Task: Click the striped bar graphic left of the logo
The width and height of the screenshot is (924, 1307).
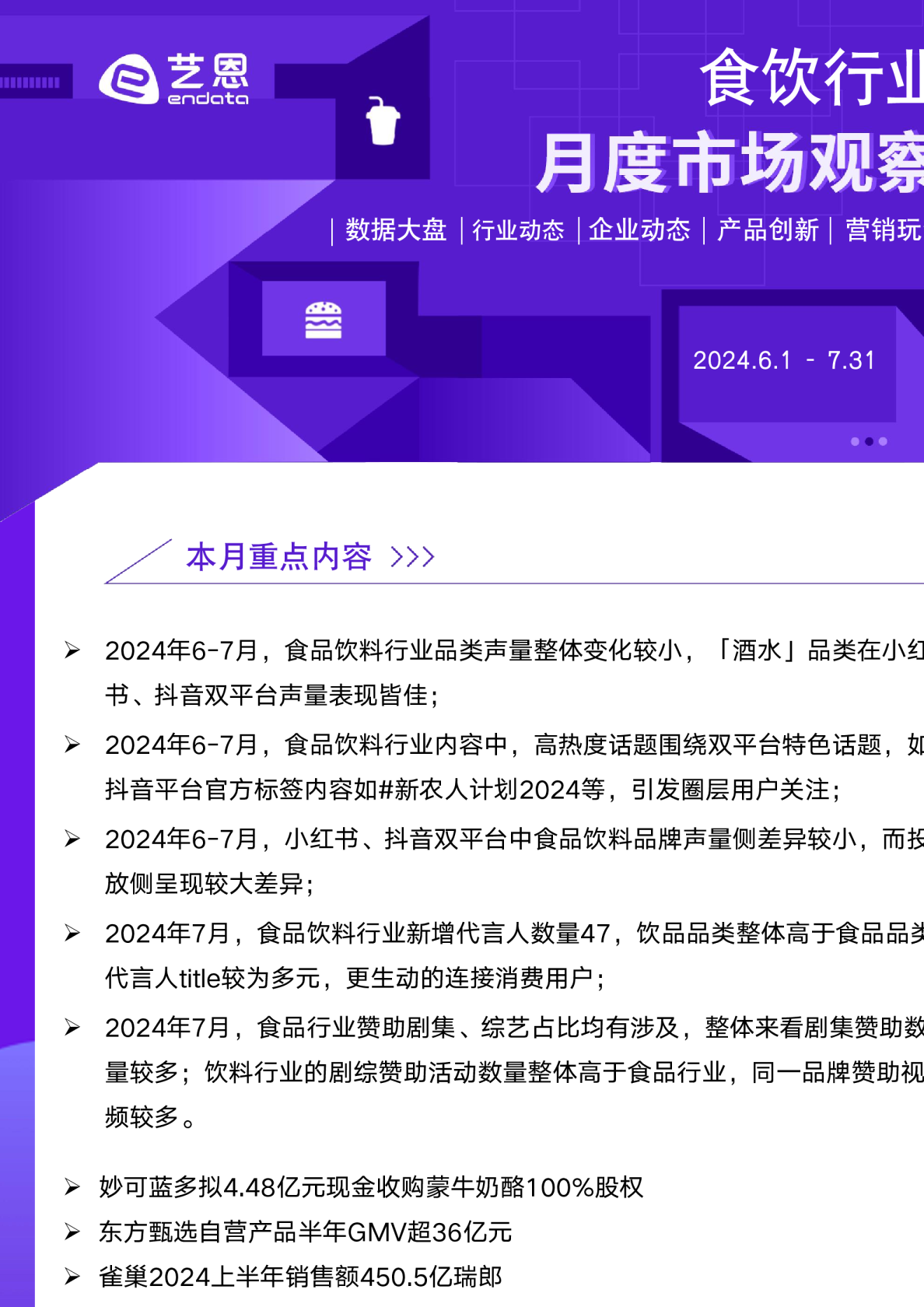Action: [31, 82]
